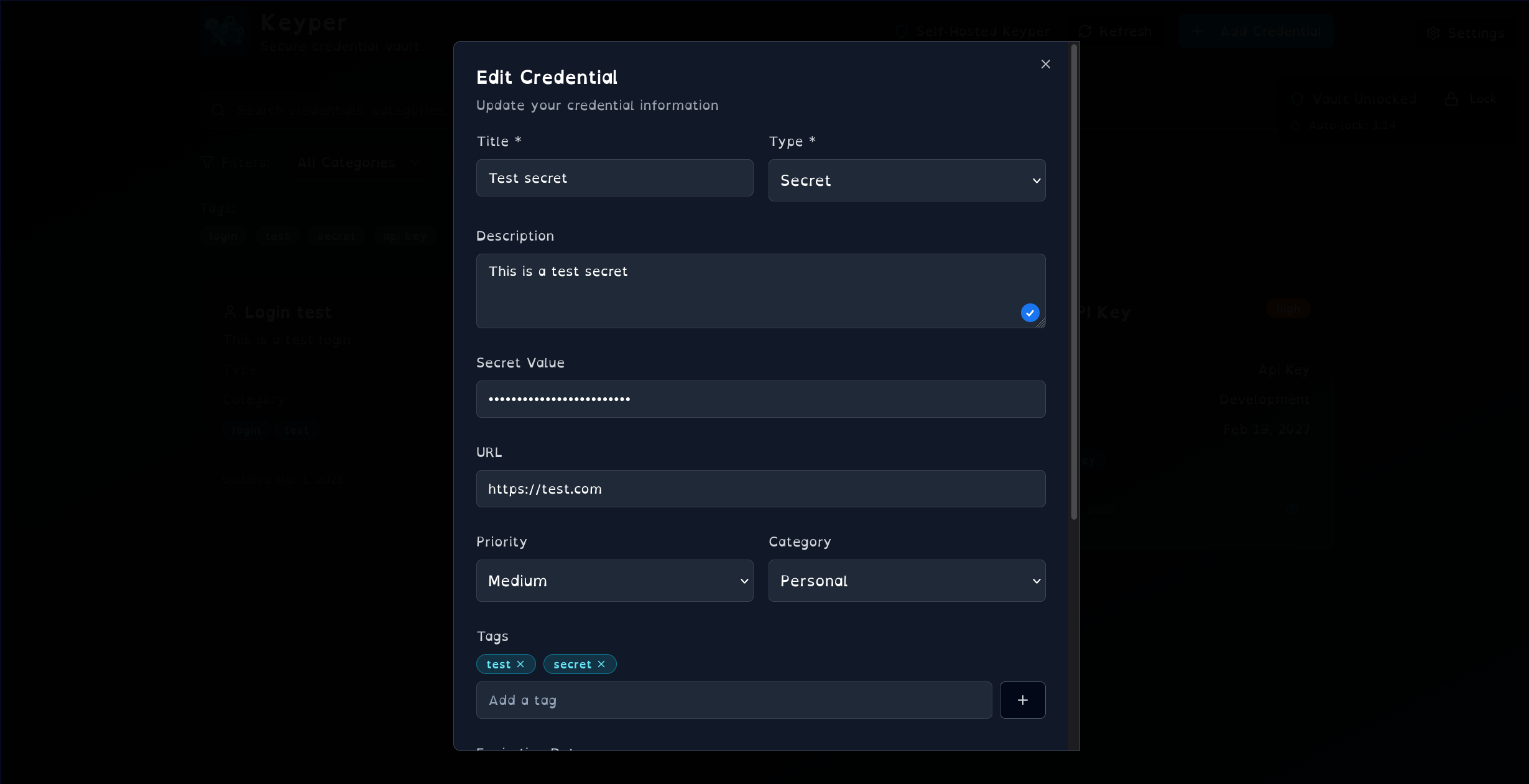Click the Refresh icon in the top bar
Viewport: 1529px width, 784px height.
(1084, 32)
